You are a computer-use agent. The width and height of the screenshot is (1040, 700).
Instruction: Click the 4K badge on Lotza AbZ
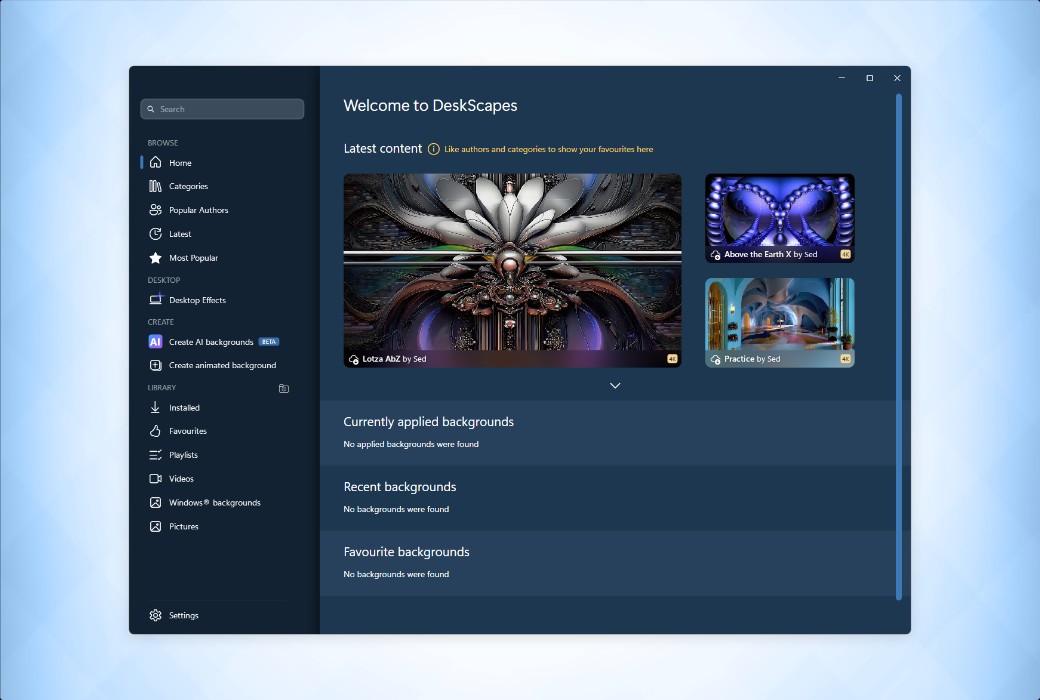click(x=672, y=359)
